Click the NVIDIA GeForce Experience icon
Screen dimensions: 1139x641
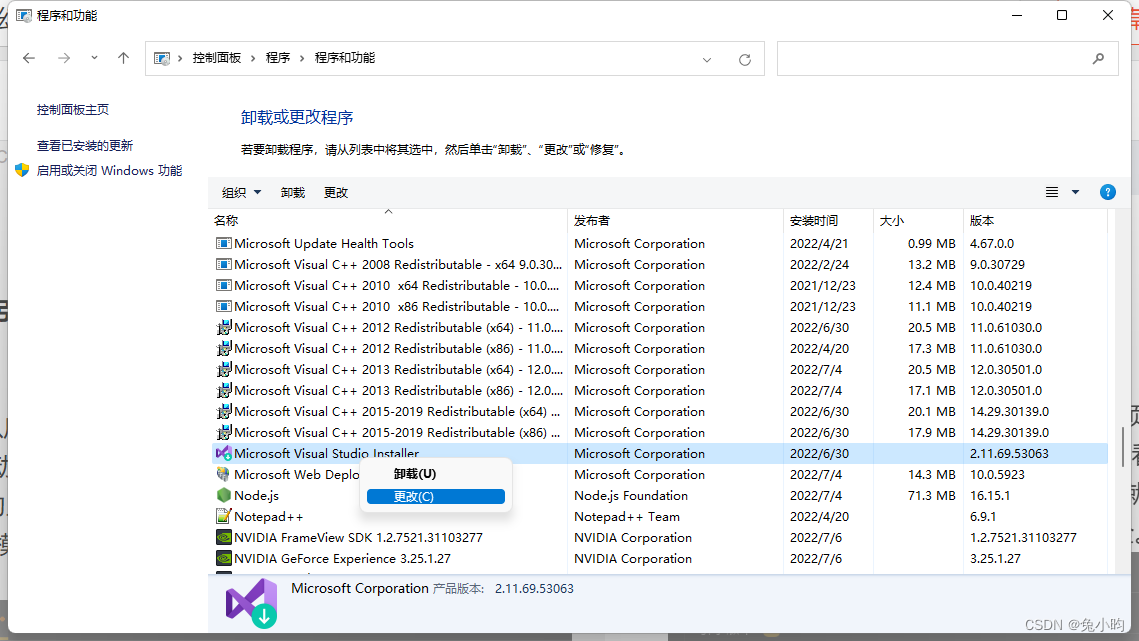tap(224, 559)
